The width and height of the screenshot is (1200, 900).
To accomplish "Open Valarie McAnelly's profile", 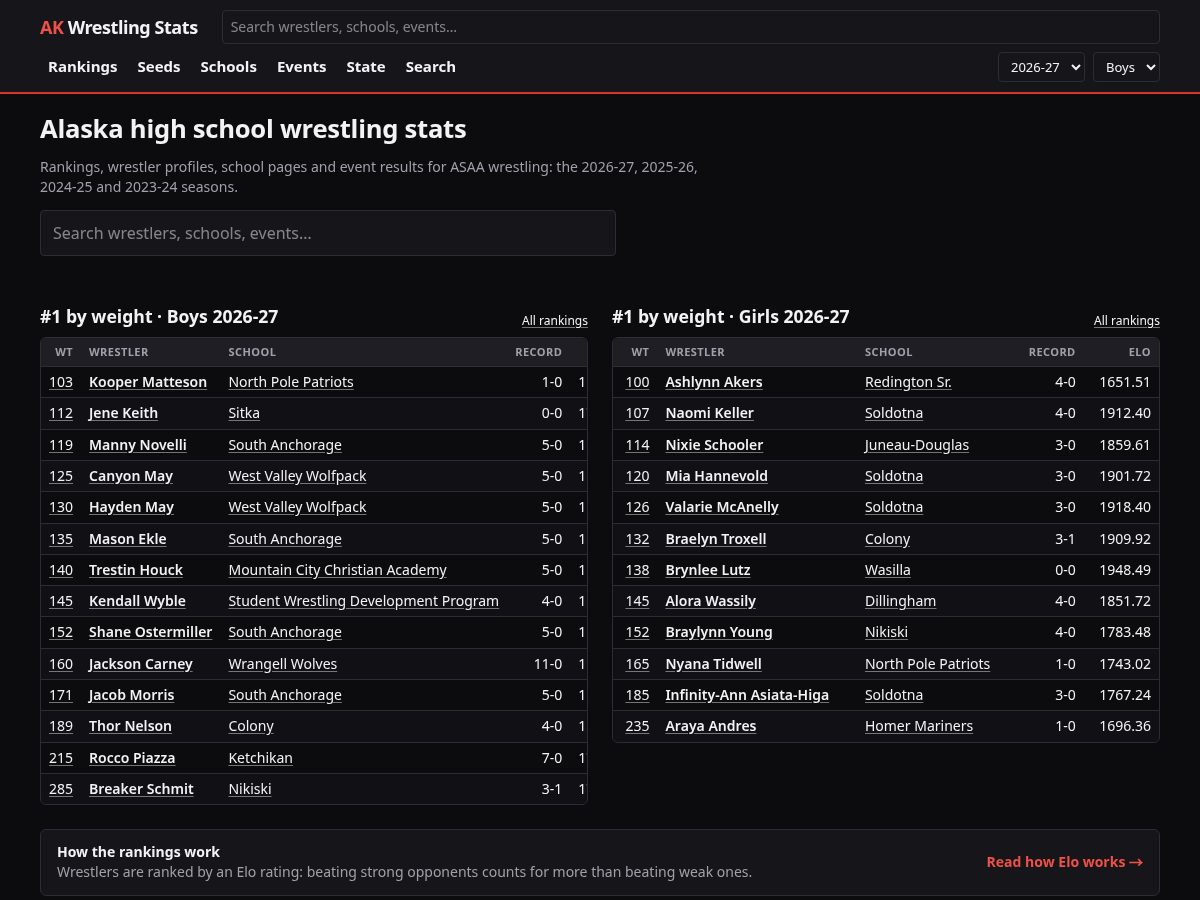I will click(722, 507).
